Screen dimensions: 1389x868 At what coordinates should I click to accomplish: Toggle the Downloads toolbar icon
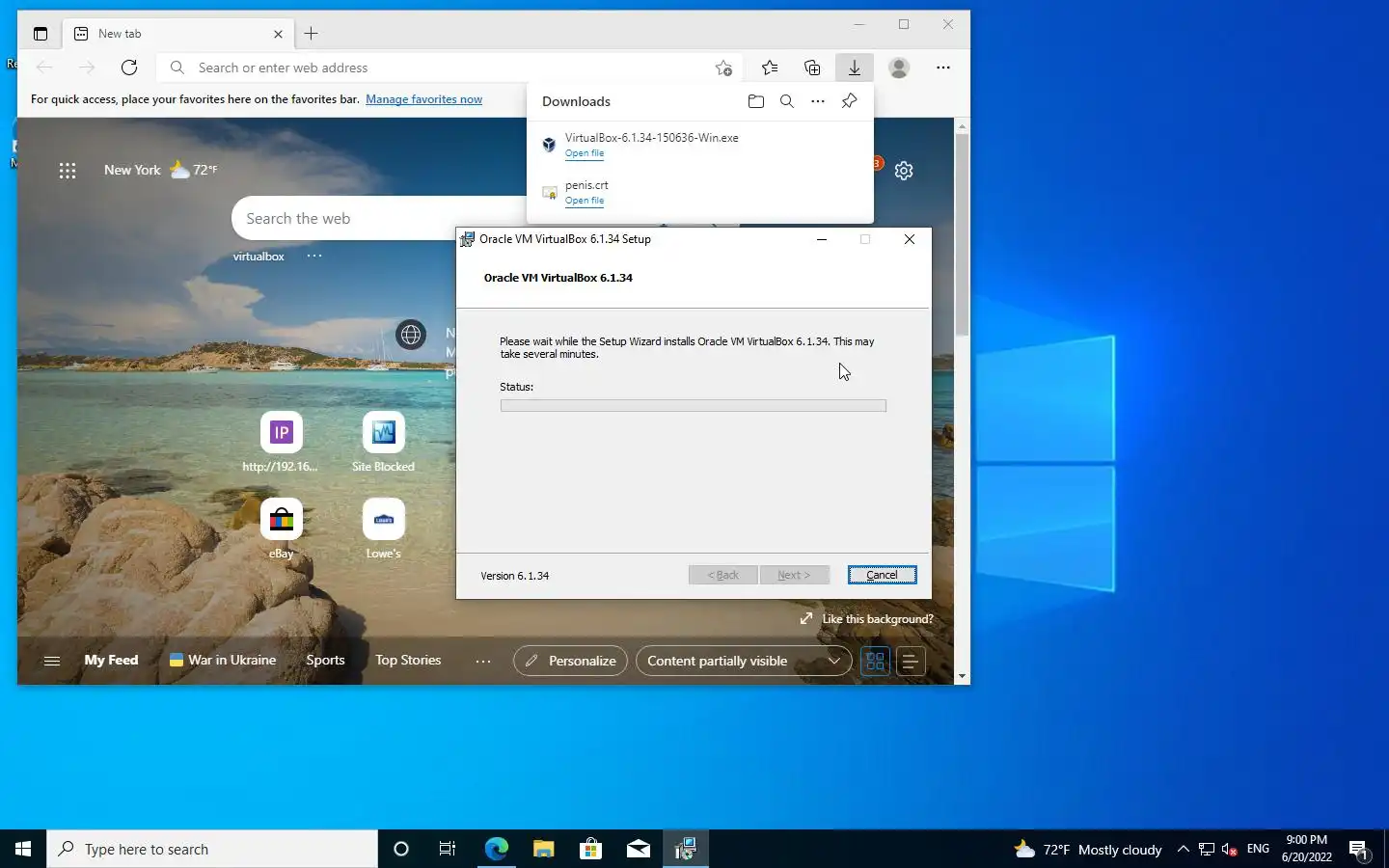[x=855, y=68]
